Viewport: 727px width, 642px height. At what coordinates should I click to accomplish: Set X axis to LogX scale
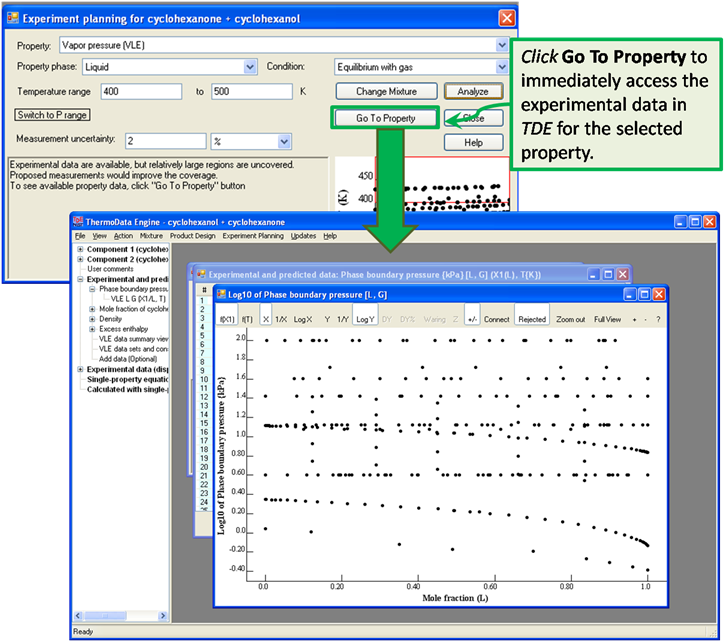(x=303, y=319)
